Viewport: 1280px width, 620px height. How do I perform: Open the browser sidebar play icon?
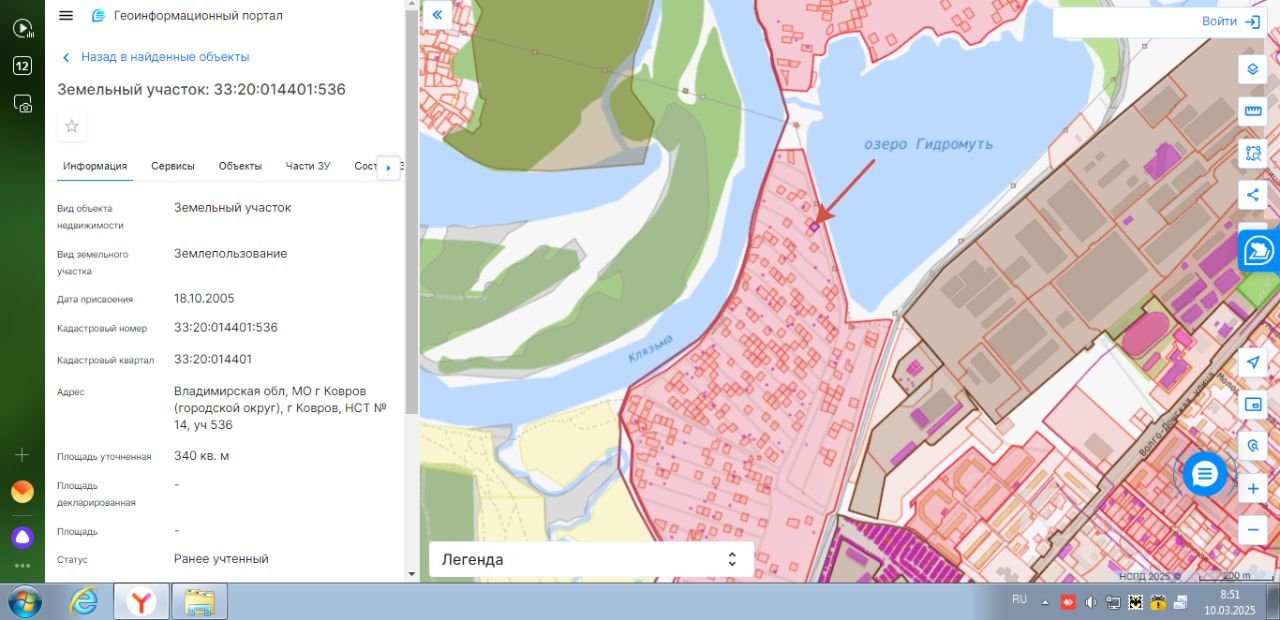tap(22, 28)
